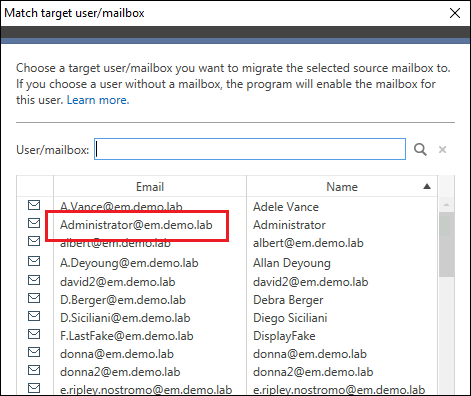
Task: Select the A.Vance@em.demo.lab email
Action: [x=121, y=207]
